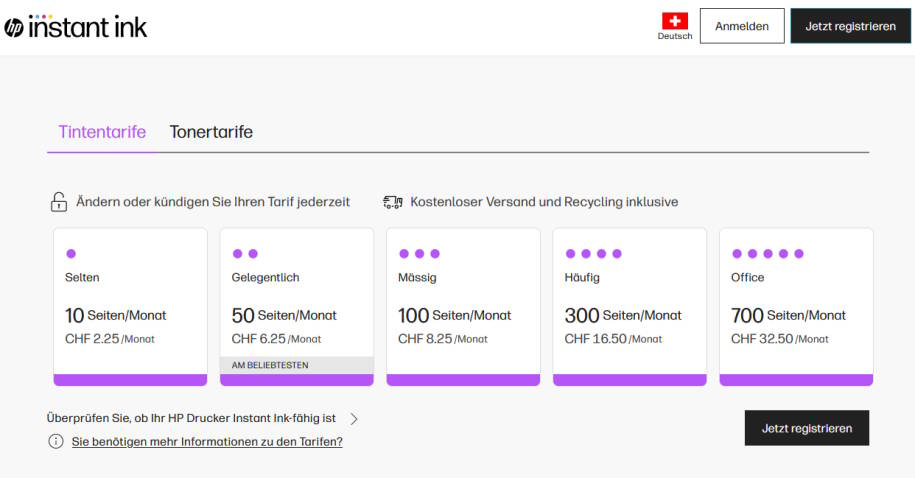Image resolution: width=915 pixels, height=478 pixels.
Task: Click the header Jetzt registrieren button
Action: (x=850, y=26)
